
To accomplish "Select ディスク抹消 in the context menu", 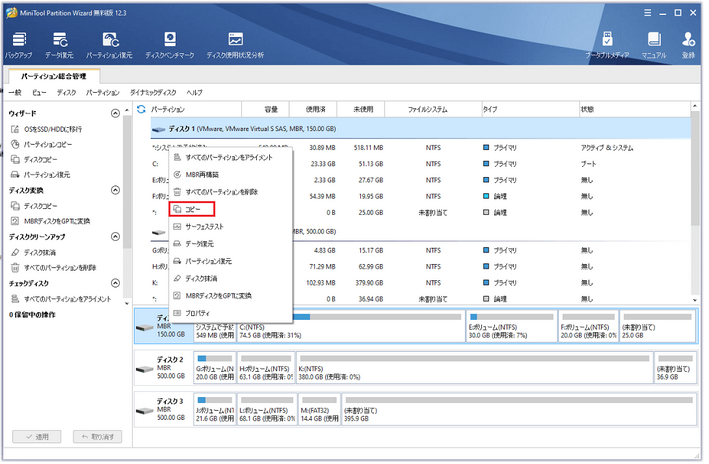I will click(x=231, y=279).
